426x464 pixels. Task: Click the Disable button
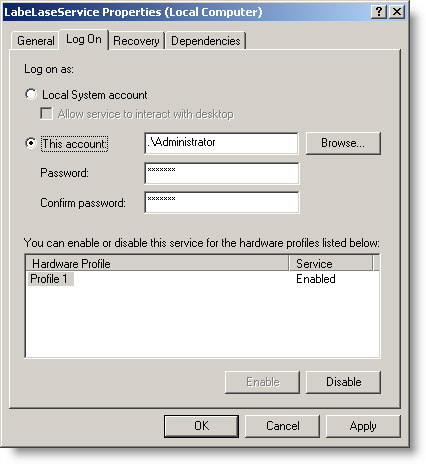343,382
